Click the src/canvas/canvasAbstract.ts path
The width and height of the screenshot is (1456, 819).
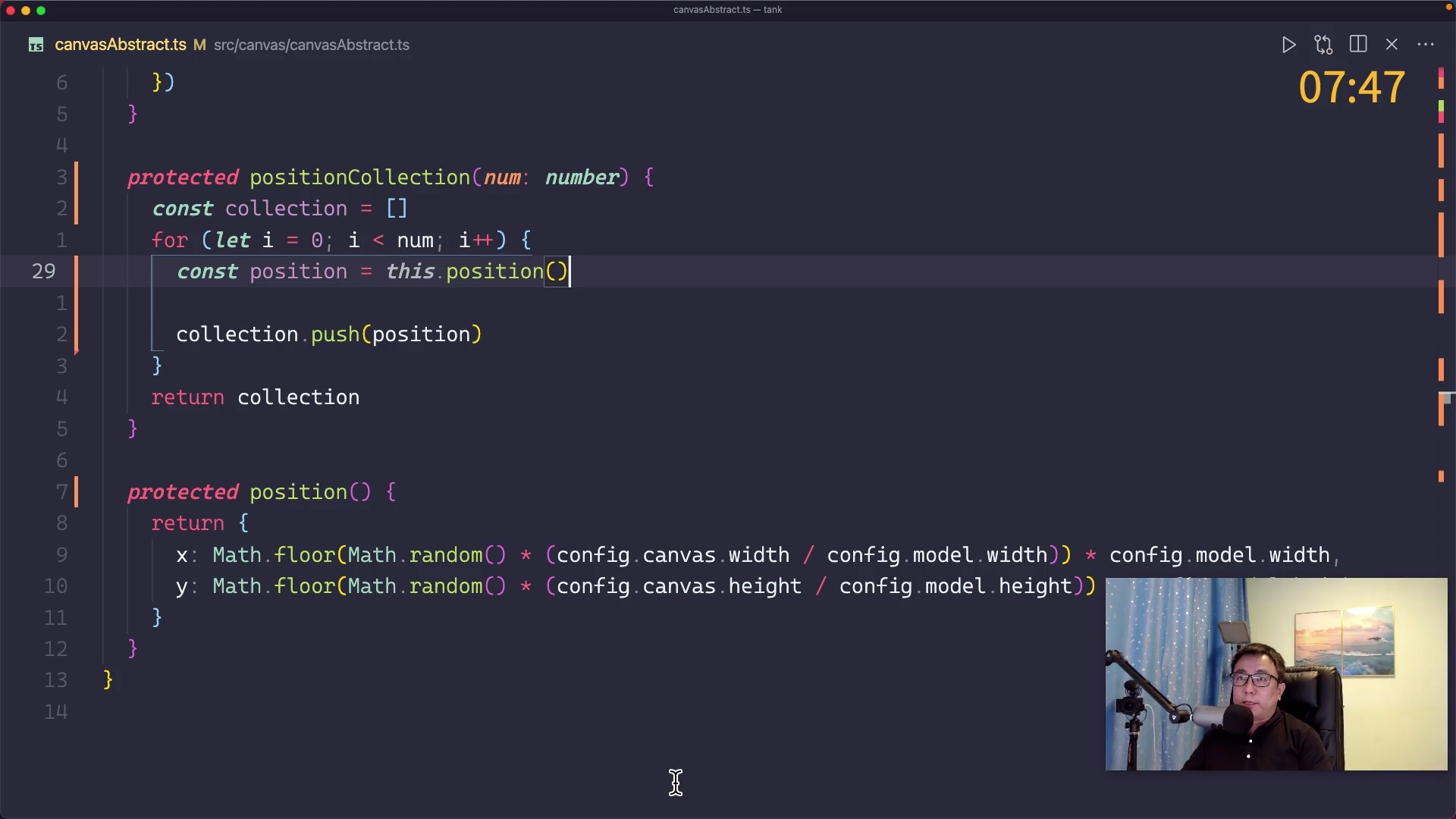(x=312, y=45)
